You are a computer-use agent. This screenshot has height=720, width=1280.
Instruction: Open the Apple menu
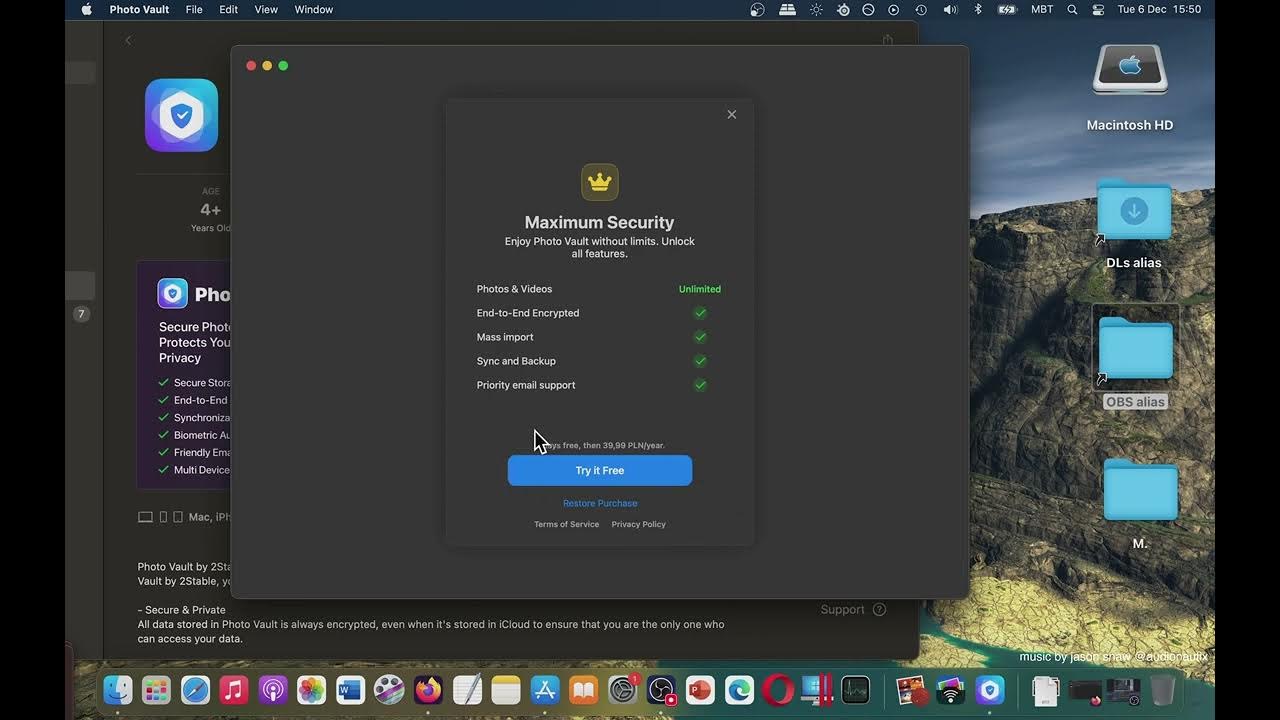point(86,9)
